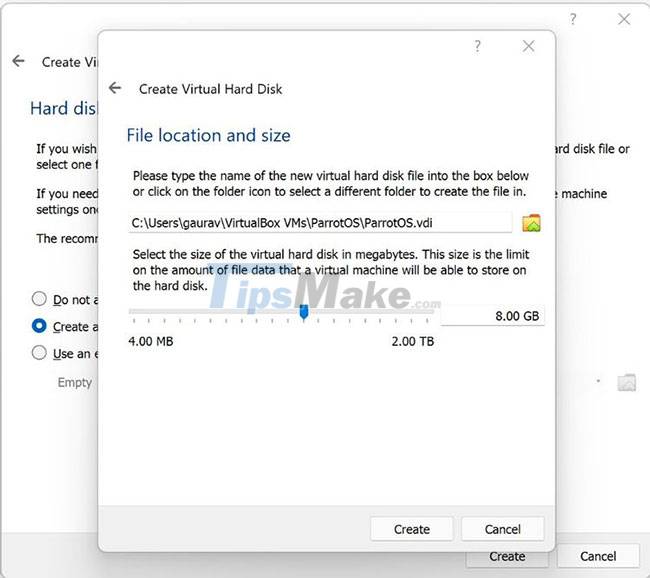Close the Create Virtual Hard Disk dialog
Viewport: 650px width, 578px height.
529,46
